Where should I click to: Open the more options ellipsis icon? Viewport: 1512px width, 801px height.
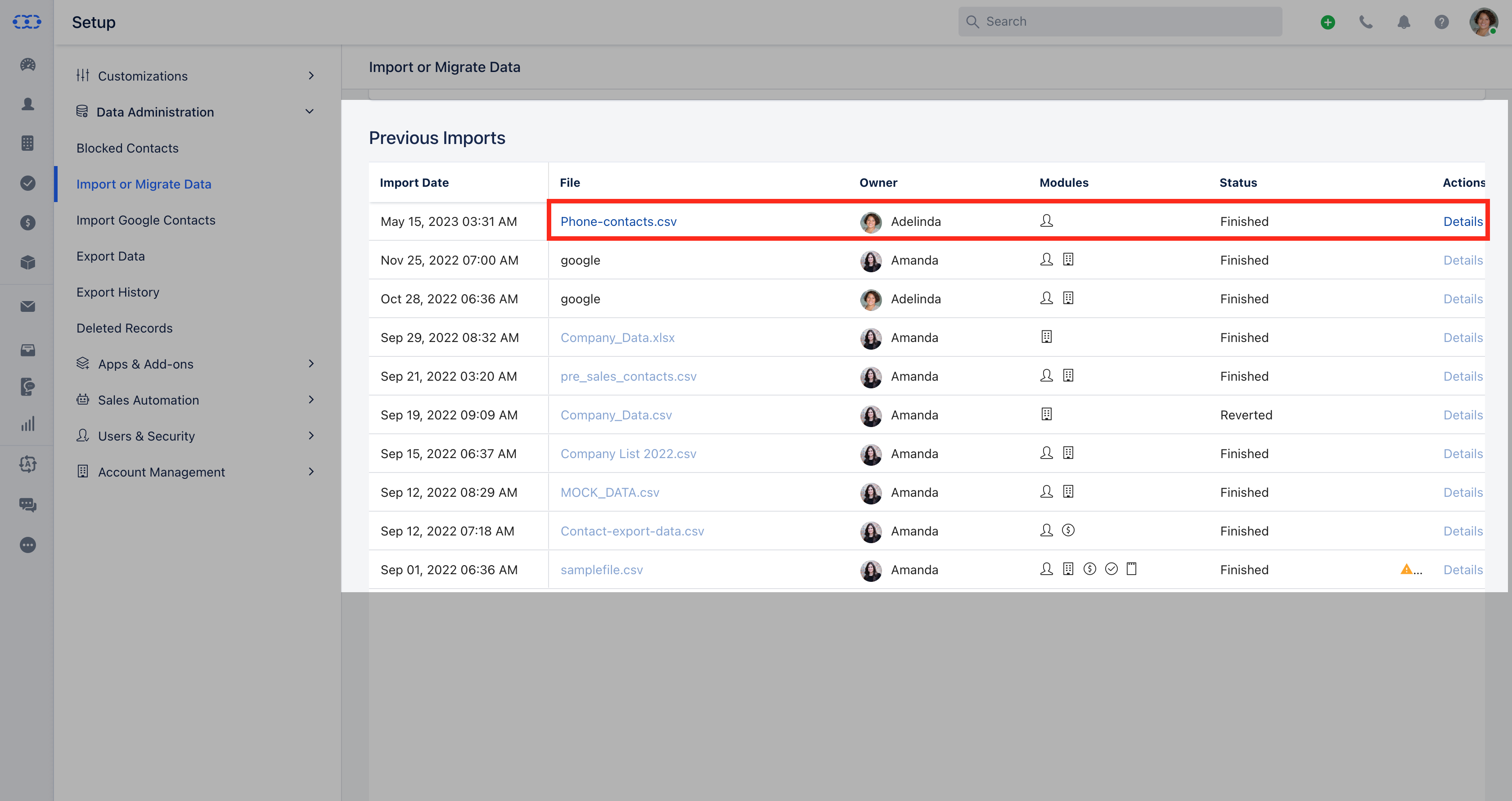click(27, 545)
